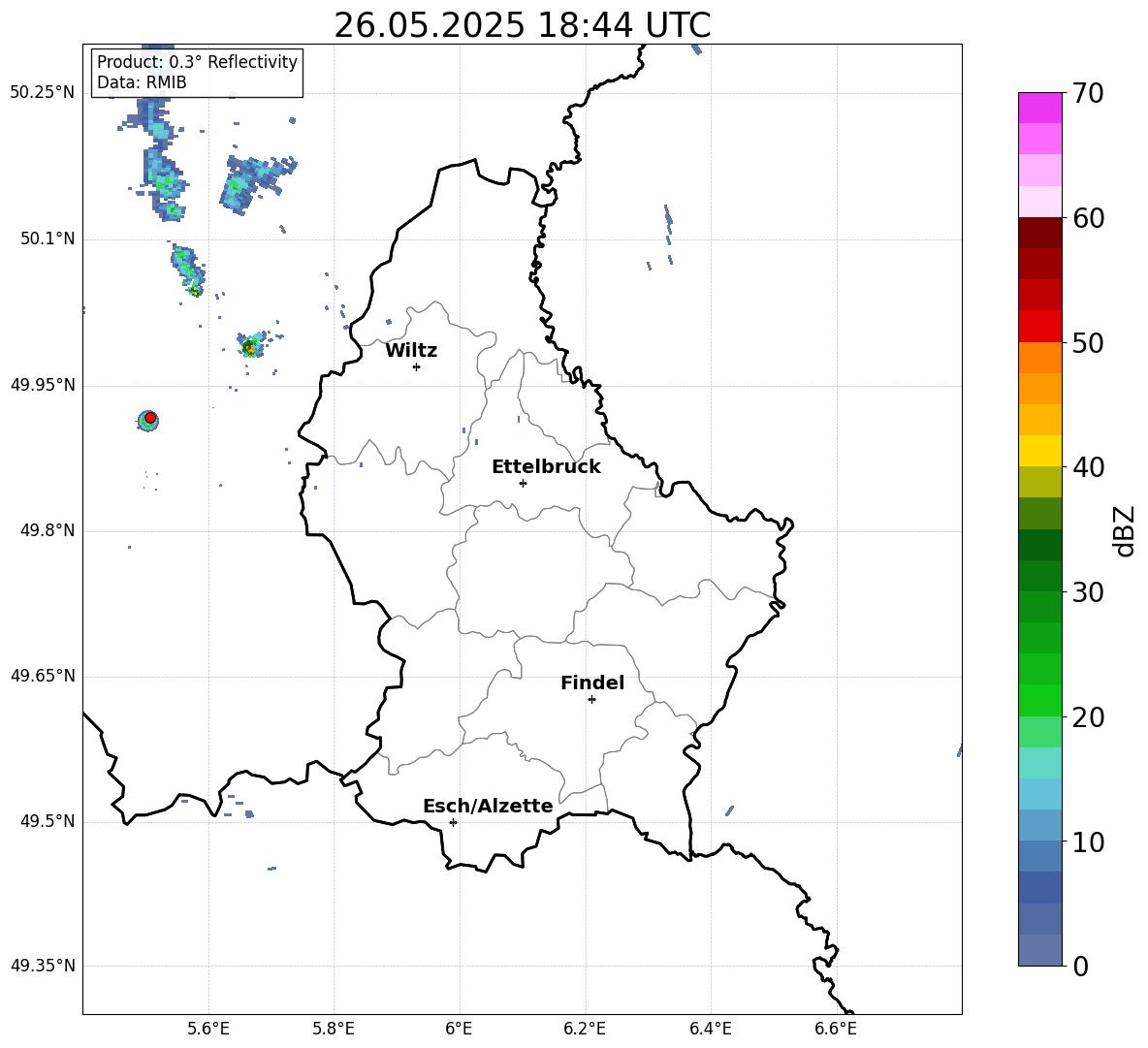Pick the magenta swatch below 70 dBZ
The height and width of the screenshot is (1048, 1148).
1040,109
